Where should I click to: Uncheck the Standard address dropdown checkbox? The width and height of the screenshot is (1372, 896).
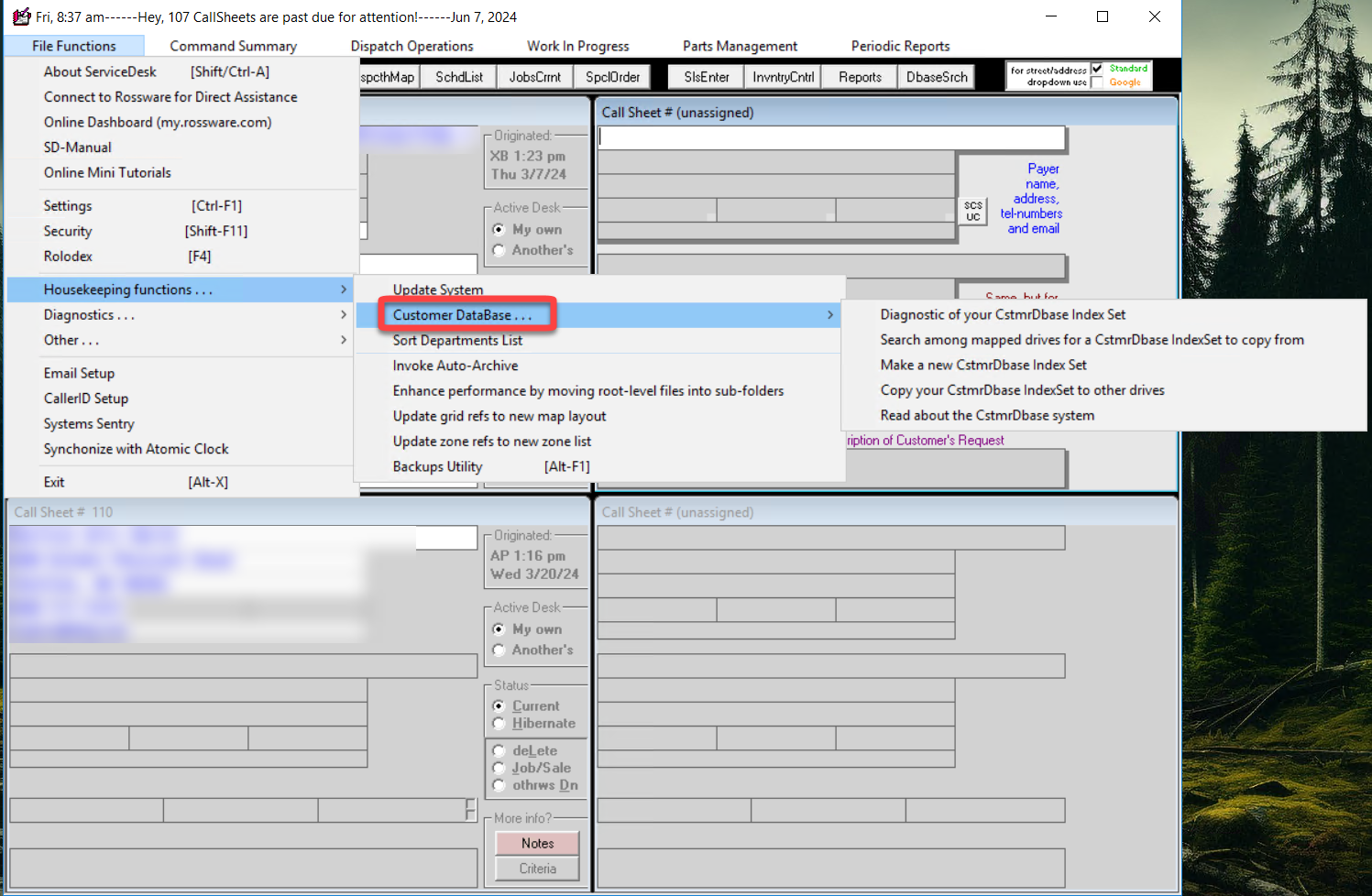point(1097,69)
